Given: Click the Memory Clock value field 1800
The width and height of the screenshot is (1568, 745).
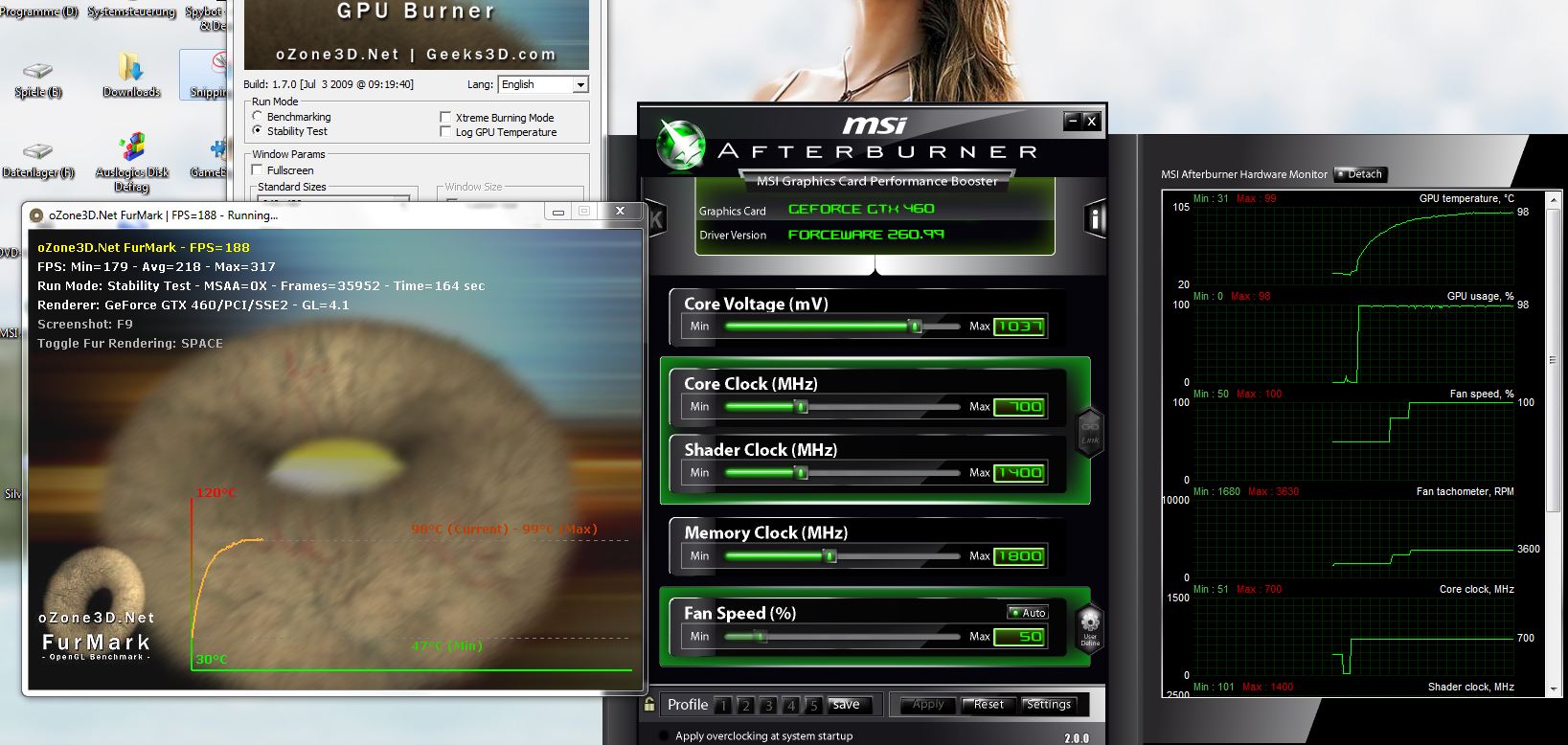Looking at the screenshot, I should click(1019, 556).
